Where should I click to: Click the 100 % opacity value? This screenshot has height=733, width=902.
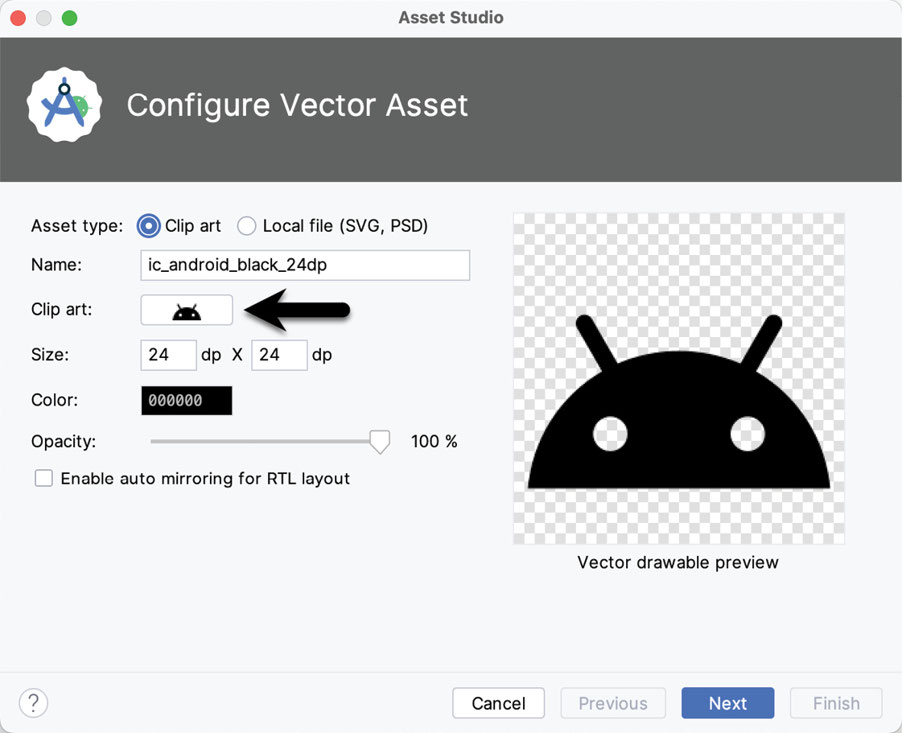tap(434, 441)
